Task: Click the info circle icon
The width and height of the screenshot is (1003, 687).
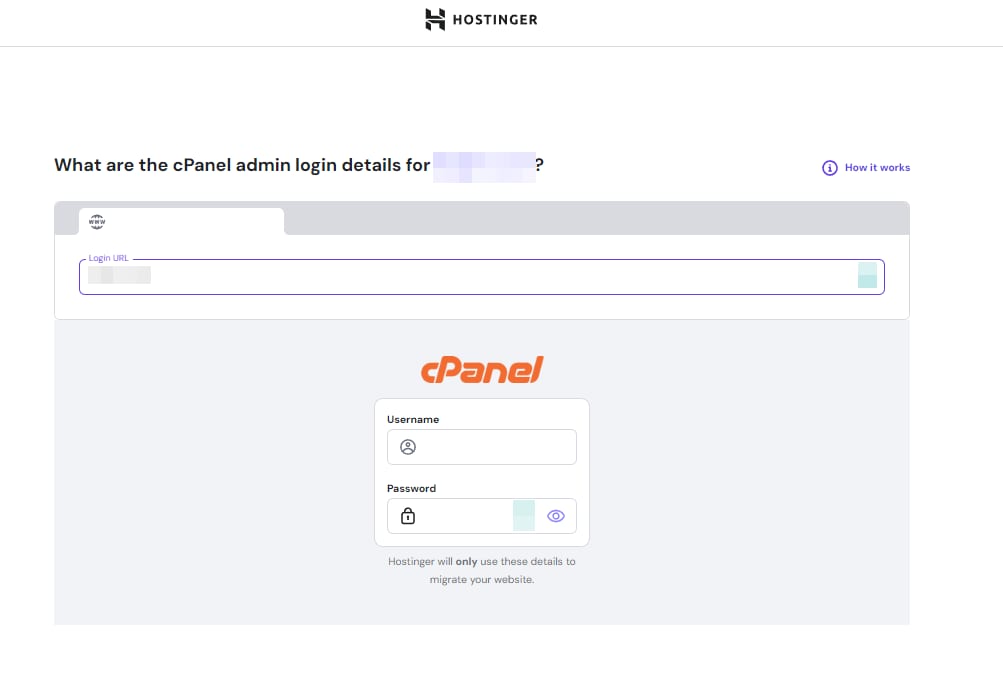Action: (829, 168)
